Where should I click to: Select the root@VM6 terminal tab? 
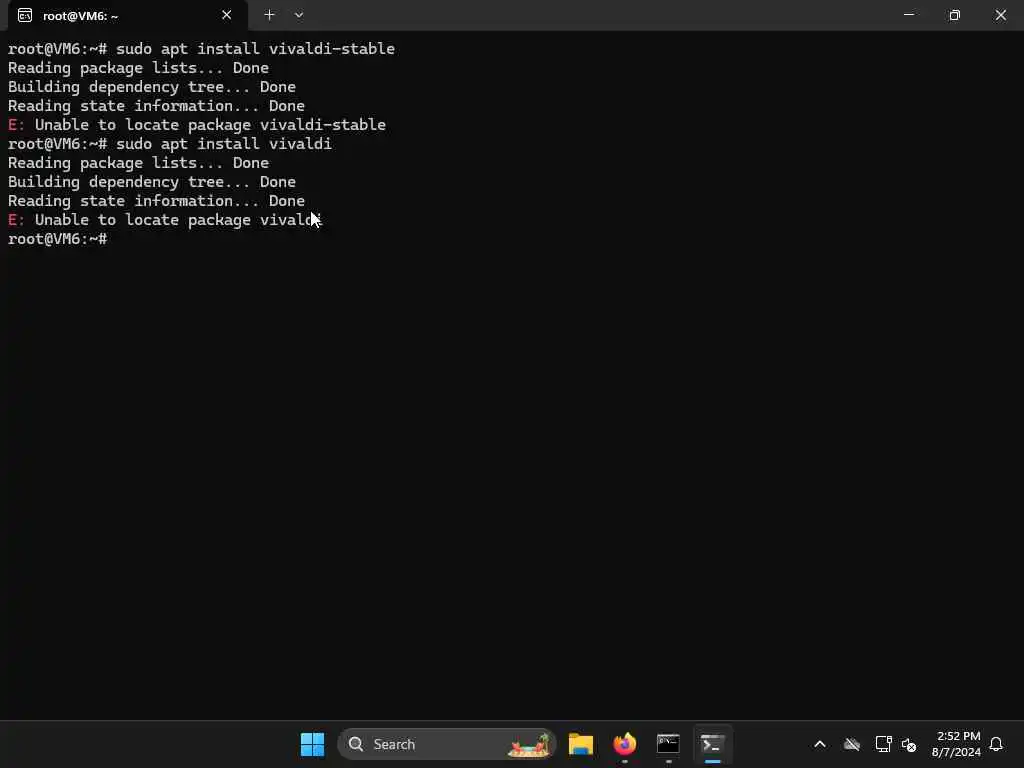127,16
